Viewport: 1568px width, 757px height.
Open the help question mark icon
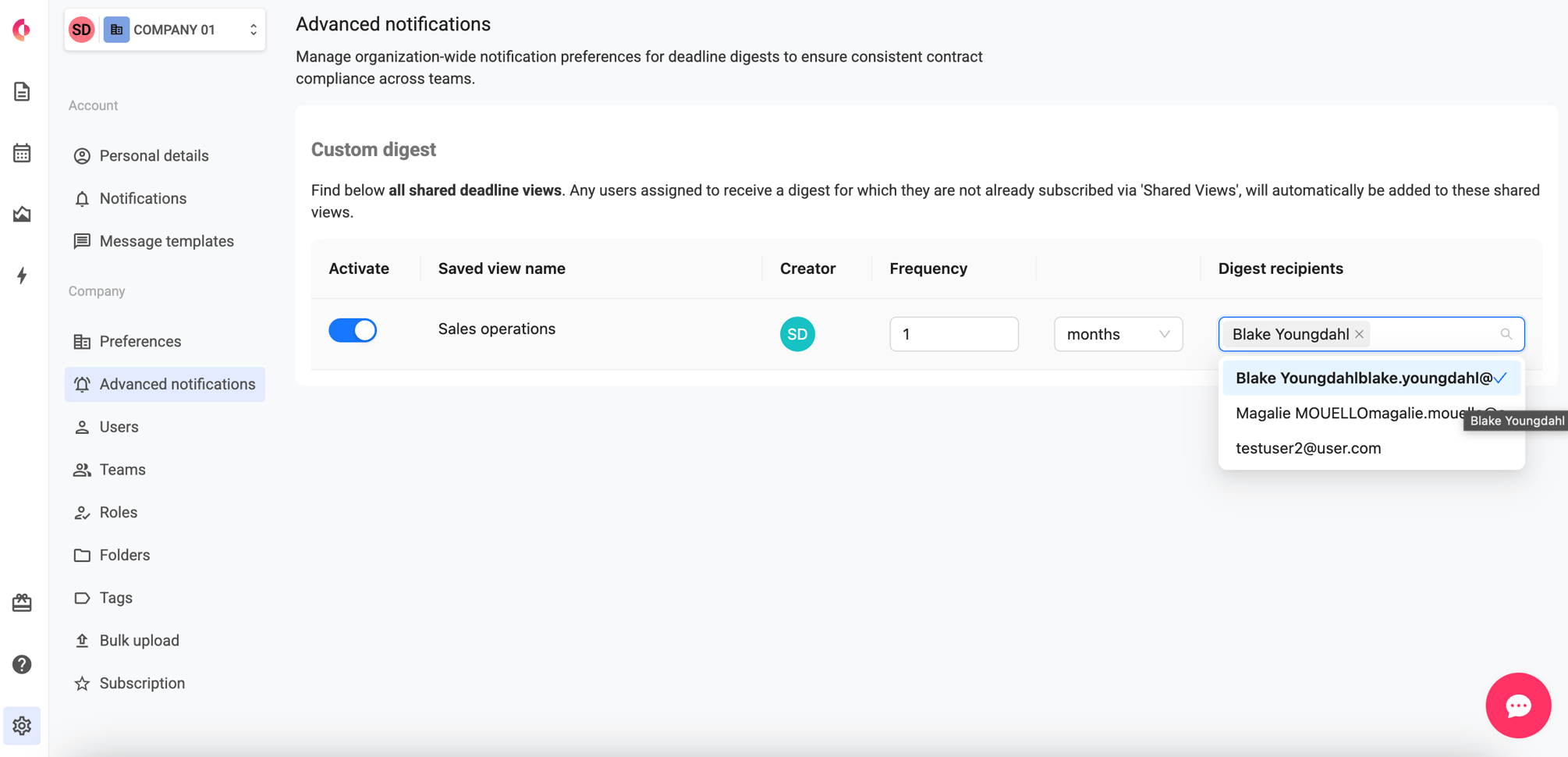point(22,664)
